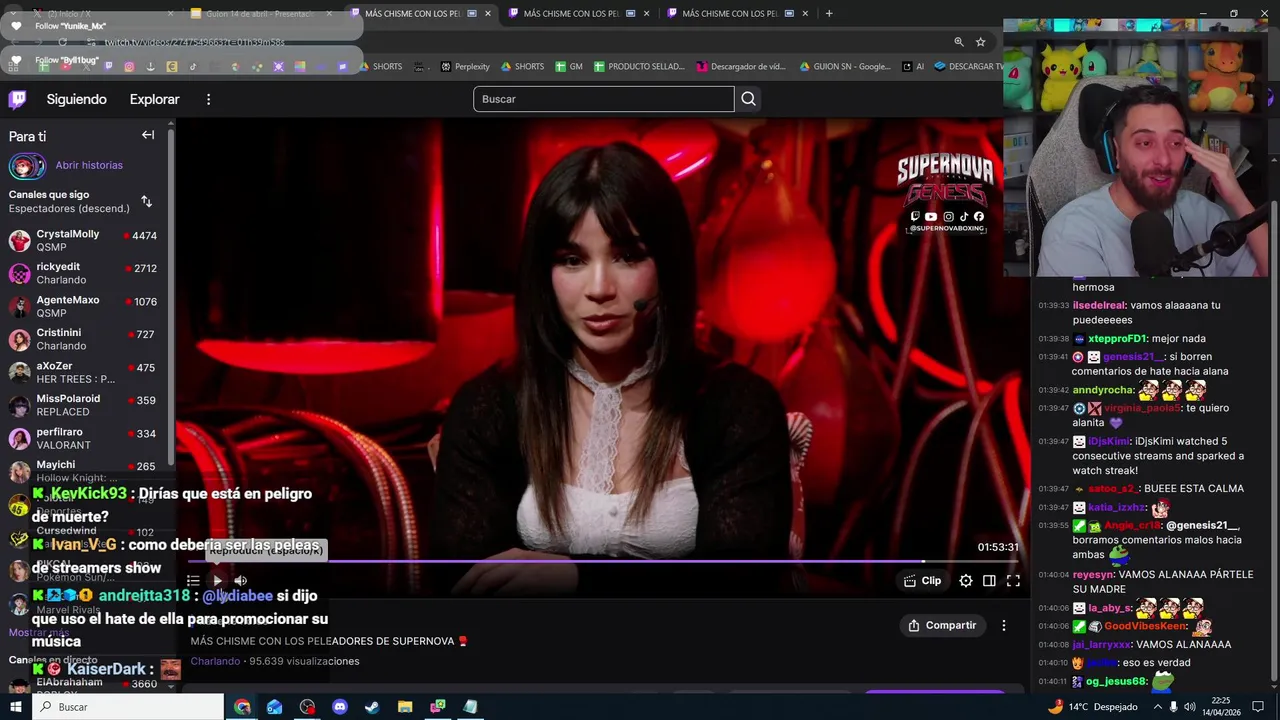
Task: Open the Twitch home logo
Action: click(17, 99)
